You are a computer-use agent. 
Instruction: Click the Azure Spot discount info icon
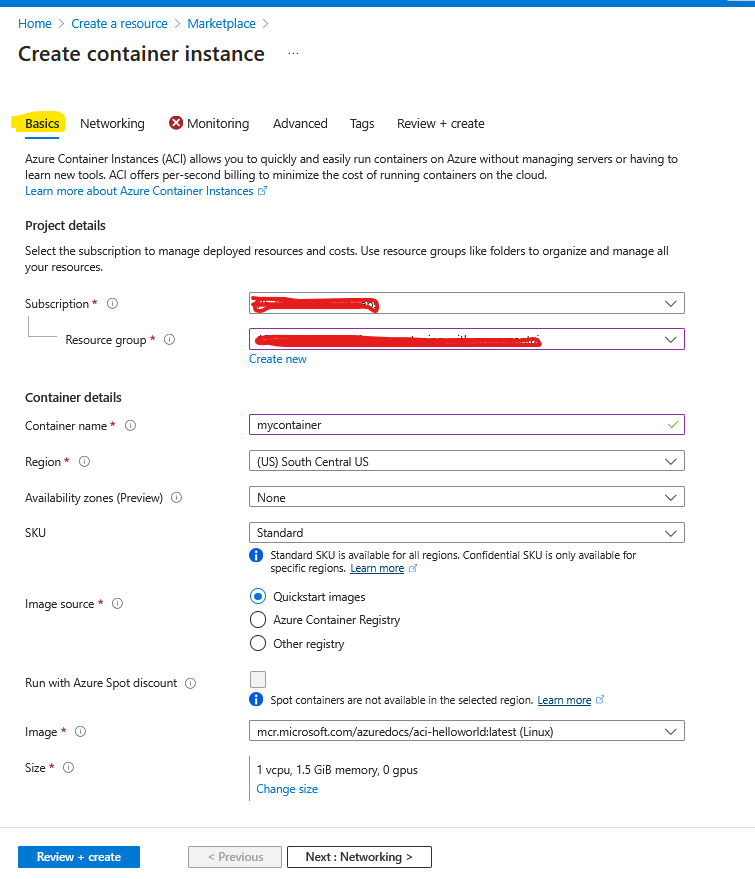pyautogui.click(x=191, y=683)
